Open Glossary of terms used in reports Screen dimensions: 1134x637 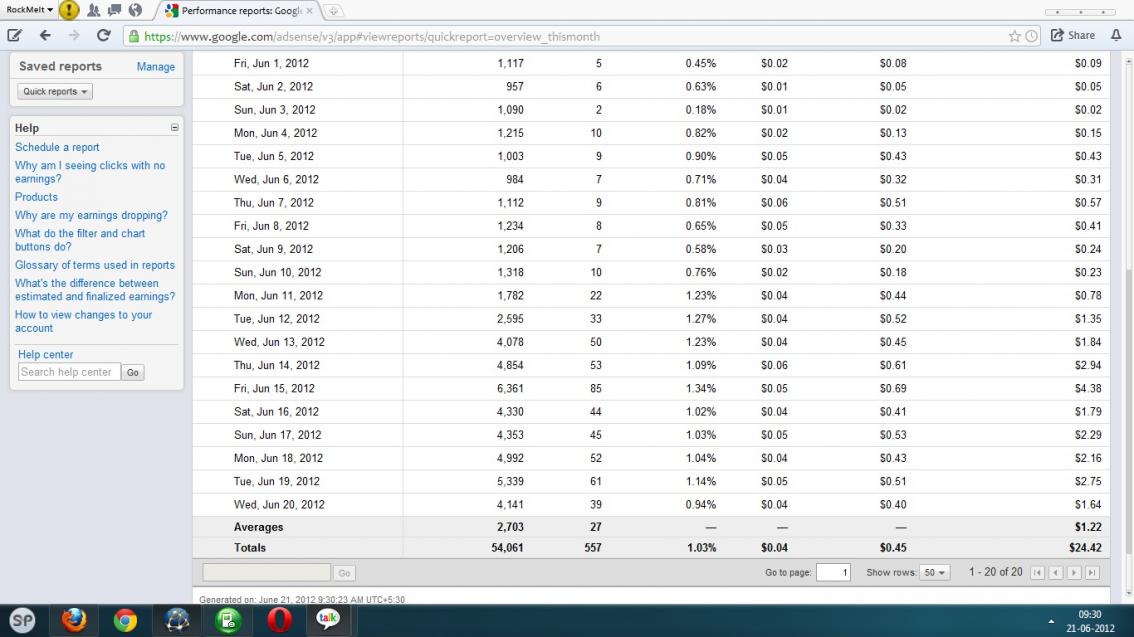tap(95, 265)
